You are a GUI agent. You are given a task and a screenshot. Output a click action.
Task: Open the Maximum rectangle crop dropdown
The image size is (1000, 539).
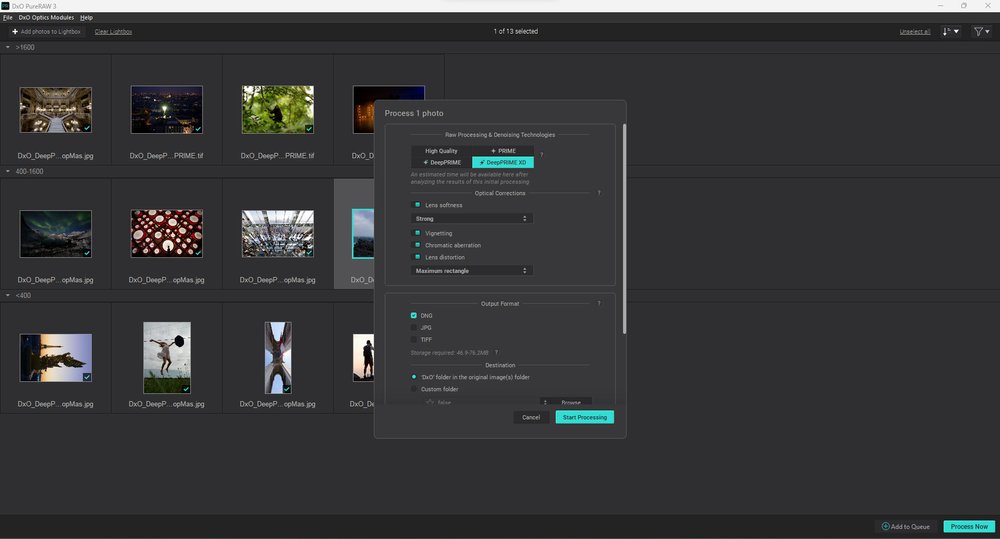pyautogui.click(x=471, y=270)
